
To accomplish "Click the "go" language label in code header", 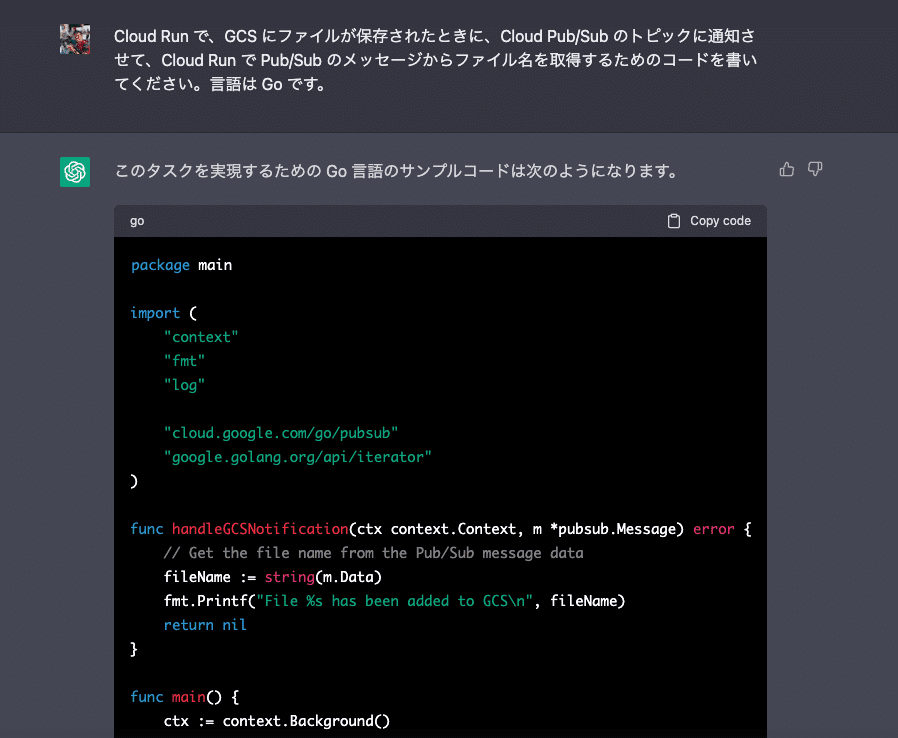I will (x=137, y=221).
